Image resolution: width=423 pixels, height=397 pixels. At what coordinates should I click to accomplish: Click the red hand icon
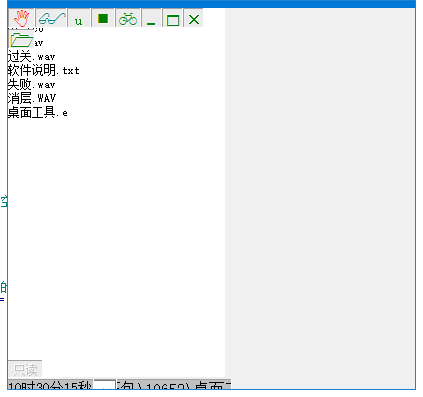click(21, 18)
